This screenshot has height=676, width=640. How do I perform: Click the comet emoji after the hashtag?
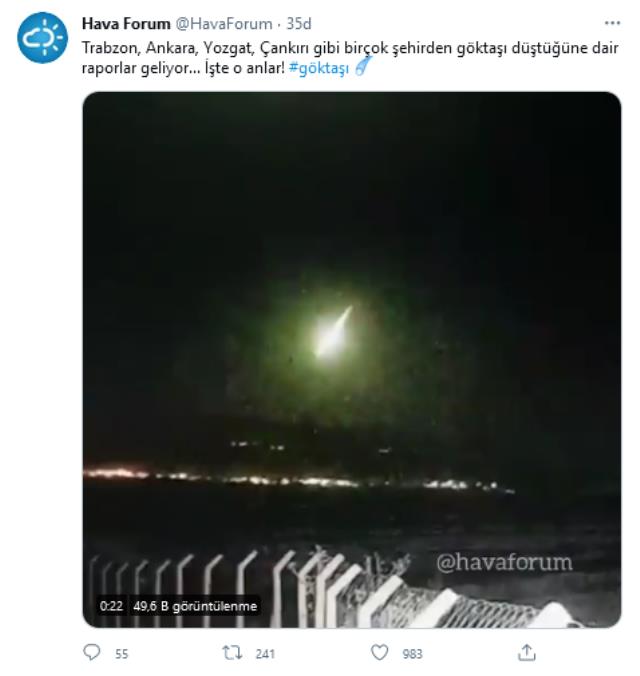tap(363, 67)
